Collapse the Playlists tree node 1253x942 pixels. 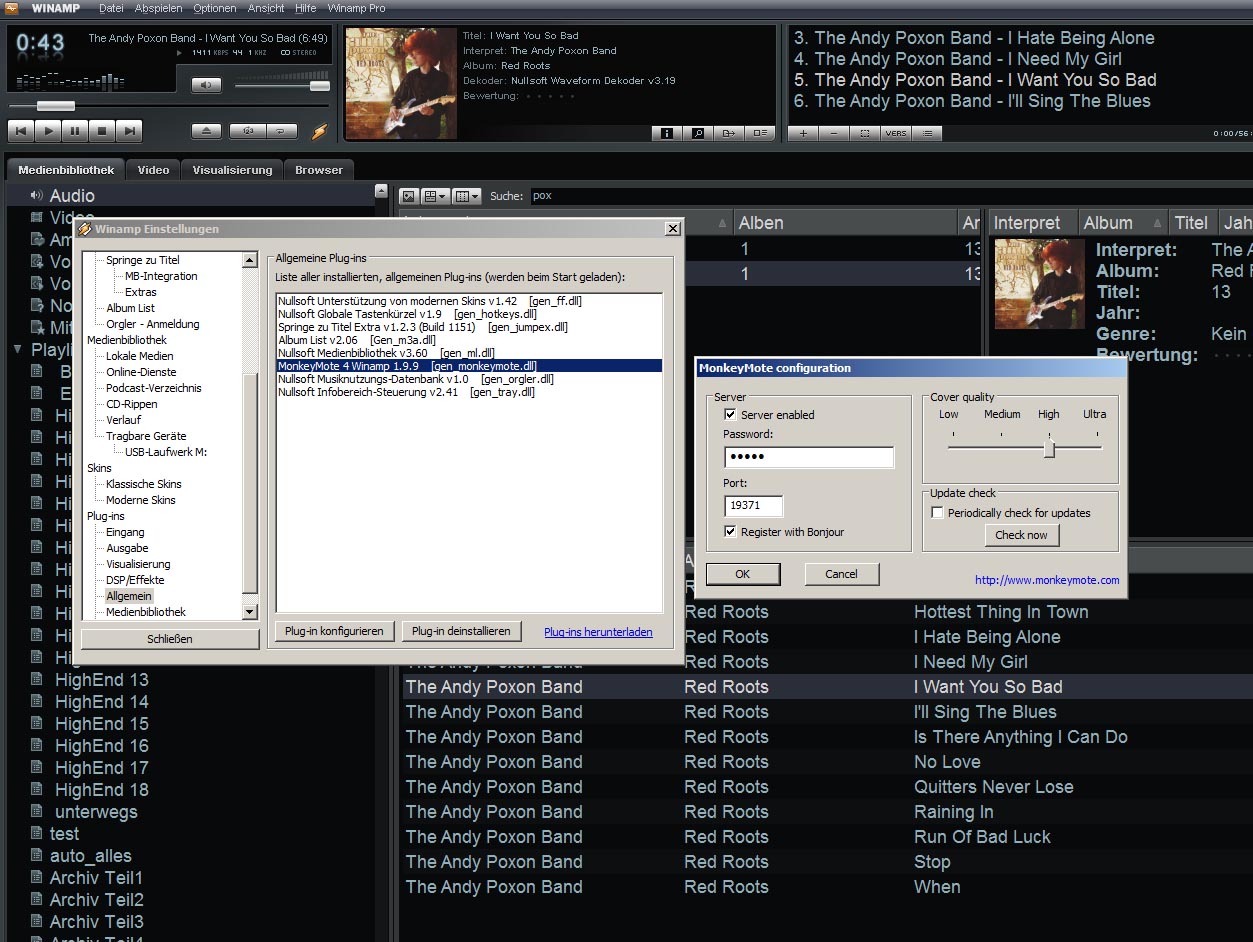(x=18, y=350)
